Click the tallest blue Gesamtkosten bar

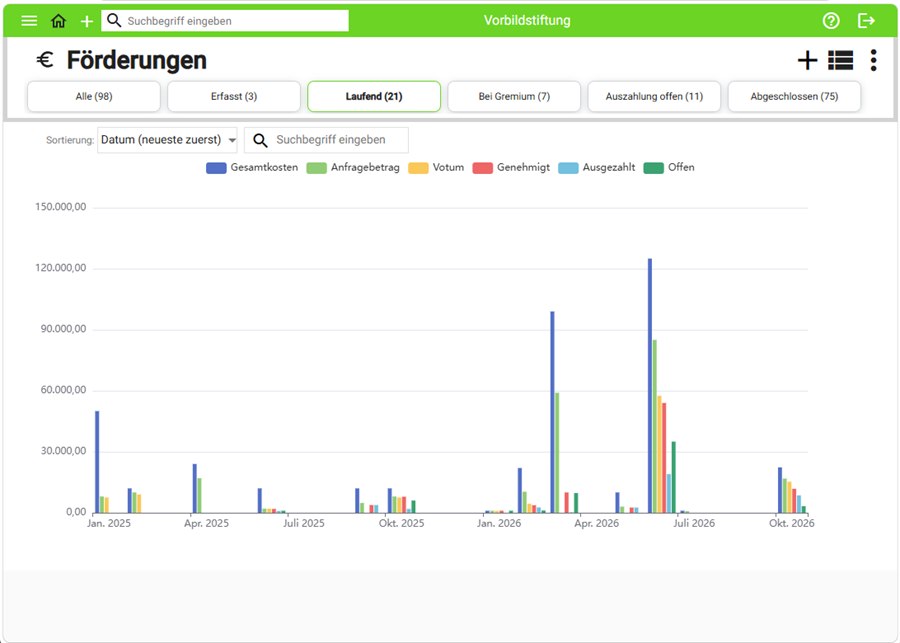(x=650, y=385)
